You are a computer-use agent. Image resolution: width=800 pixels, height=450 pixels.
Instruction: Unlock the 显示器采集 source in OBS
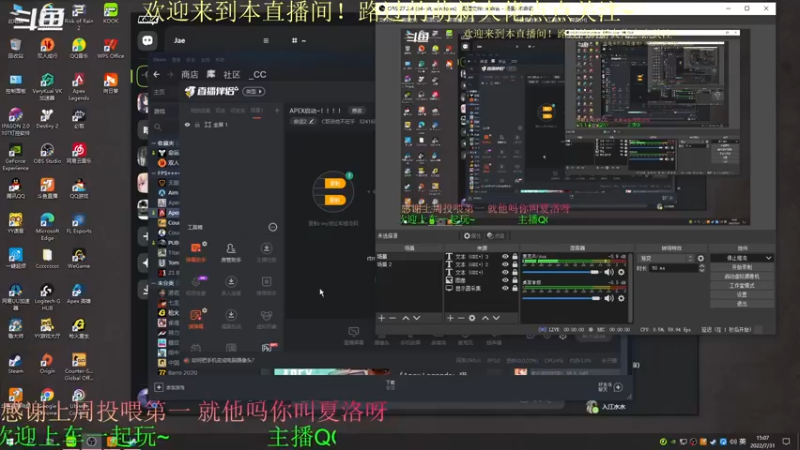click(515, 288)
